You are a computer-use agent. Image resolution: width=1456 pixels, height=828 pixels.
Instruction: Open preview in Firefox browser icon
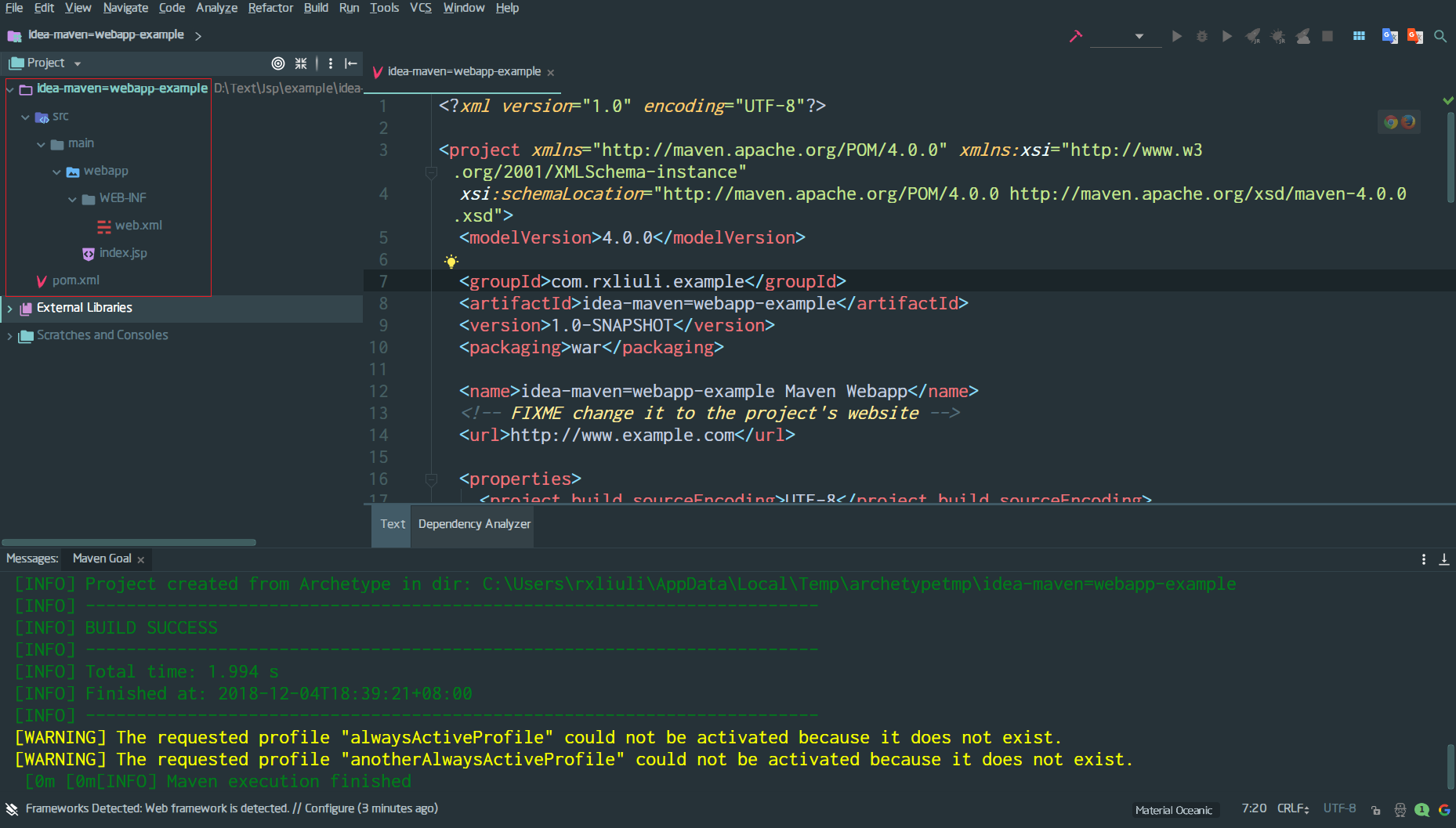click(1408, 121)
